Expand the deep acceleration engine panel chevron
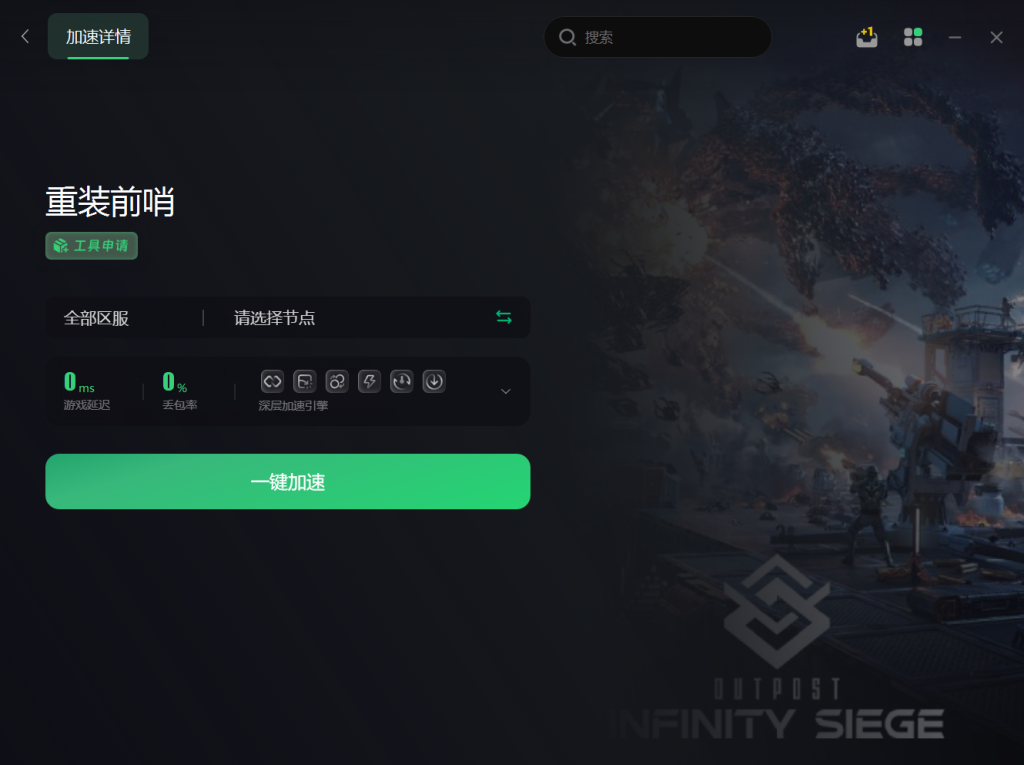The width and height of the screenshot is (1024, 765). coord(505,391)
